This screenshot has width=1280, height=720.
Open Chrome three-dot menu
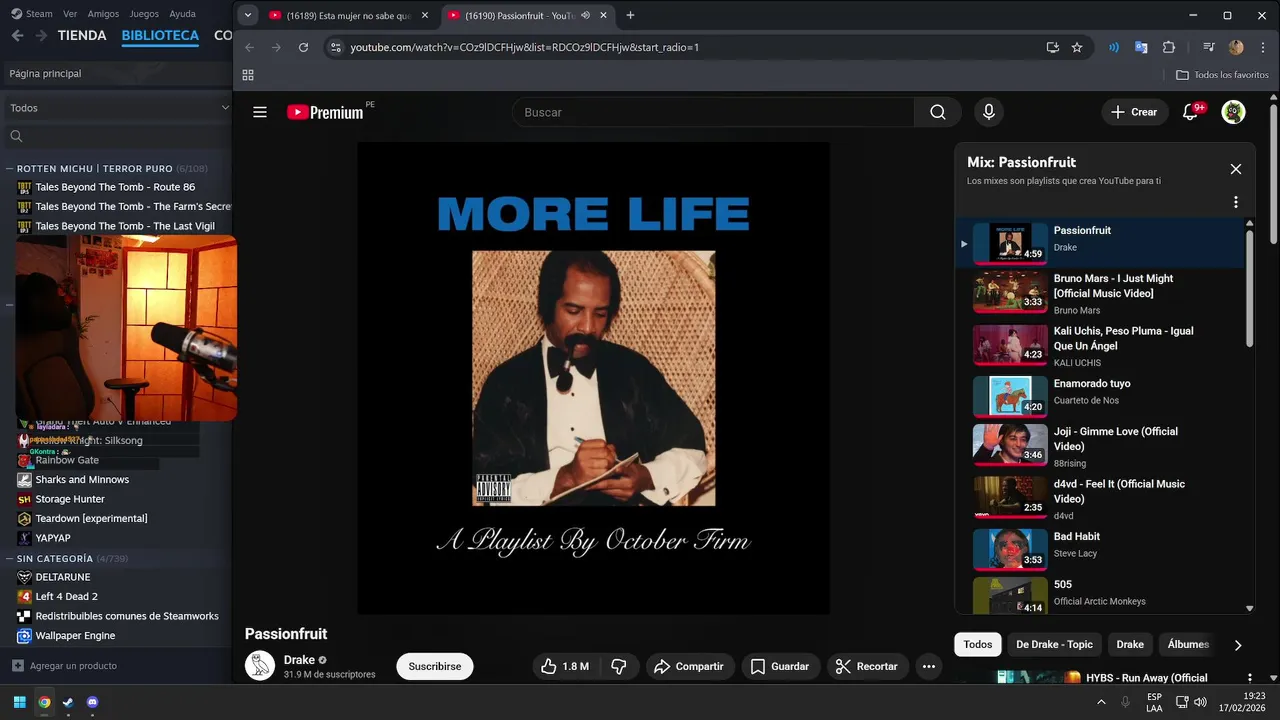1262,47
